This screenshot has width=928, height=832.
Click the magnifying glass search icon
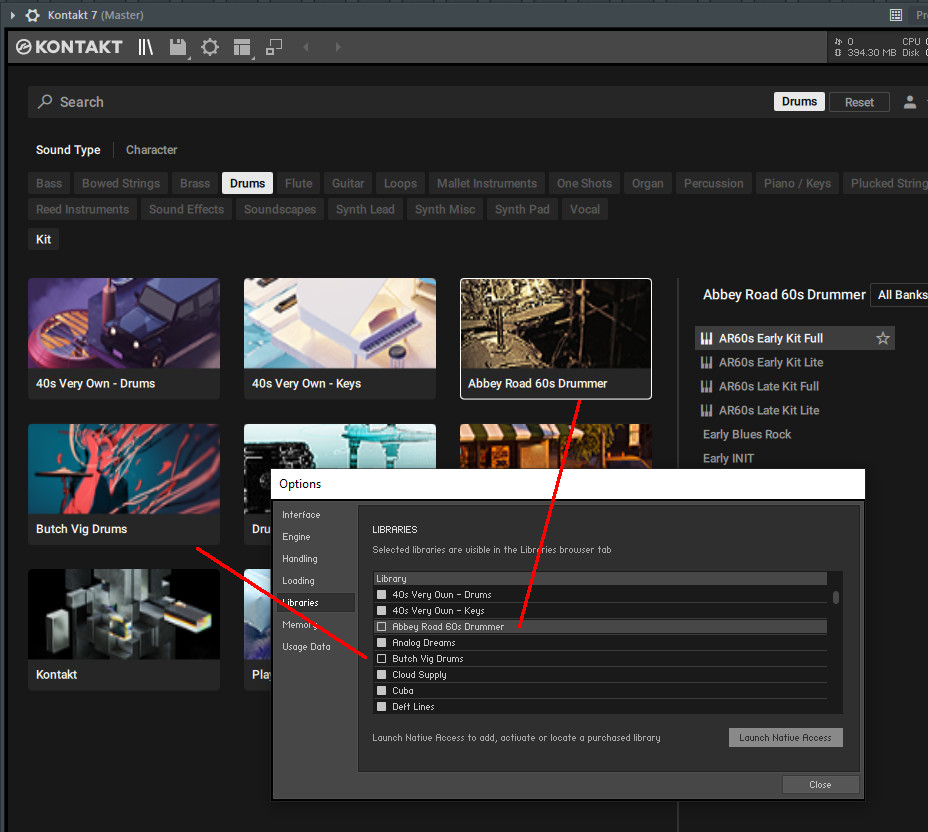[x=45, y=102]
